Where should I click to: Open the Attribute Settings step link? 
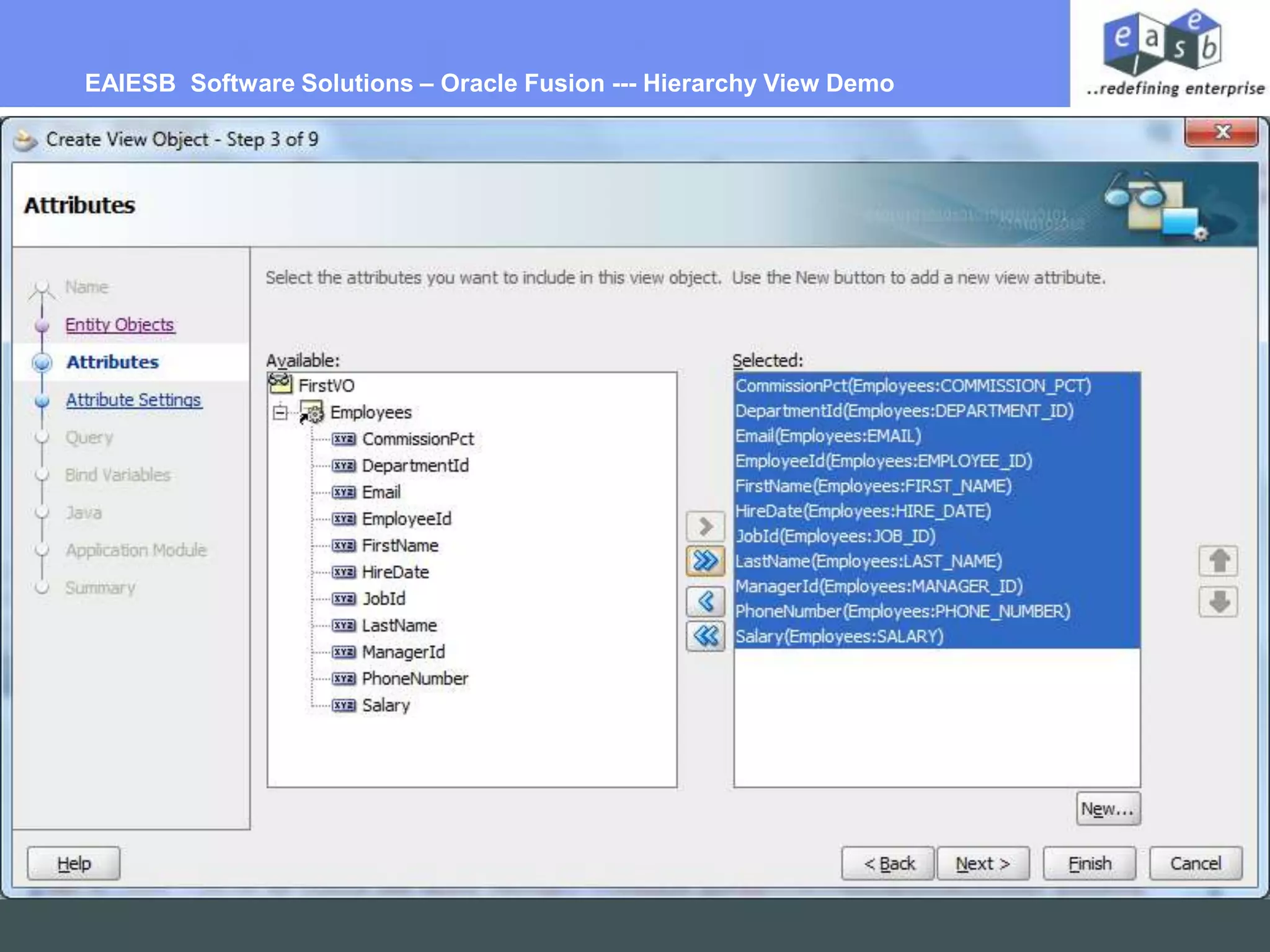click(133, 400)
